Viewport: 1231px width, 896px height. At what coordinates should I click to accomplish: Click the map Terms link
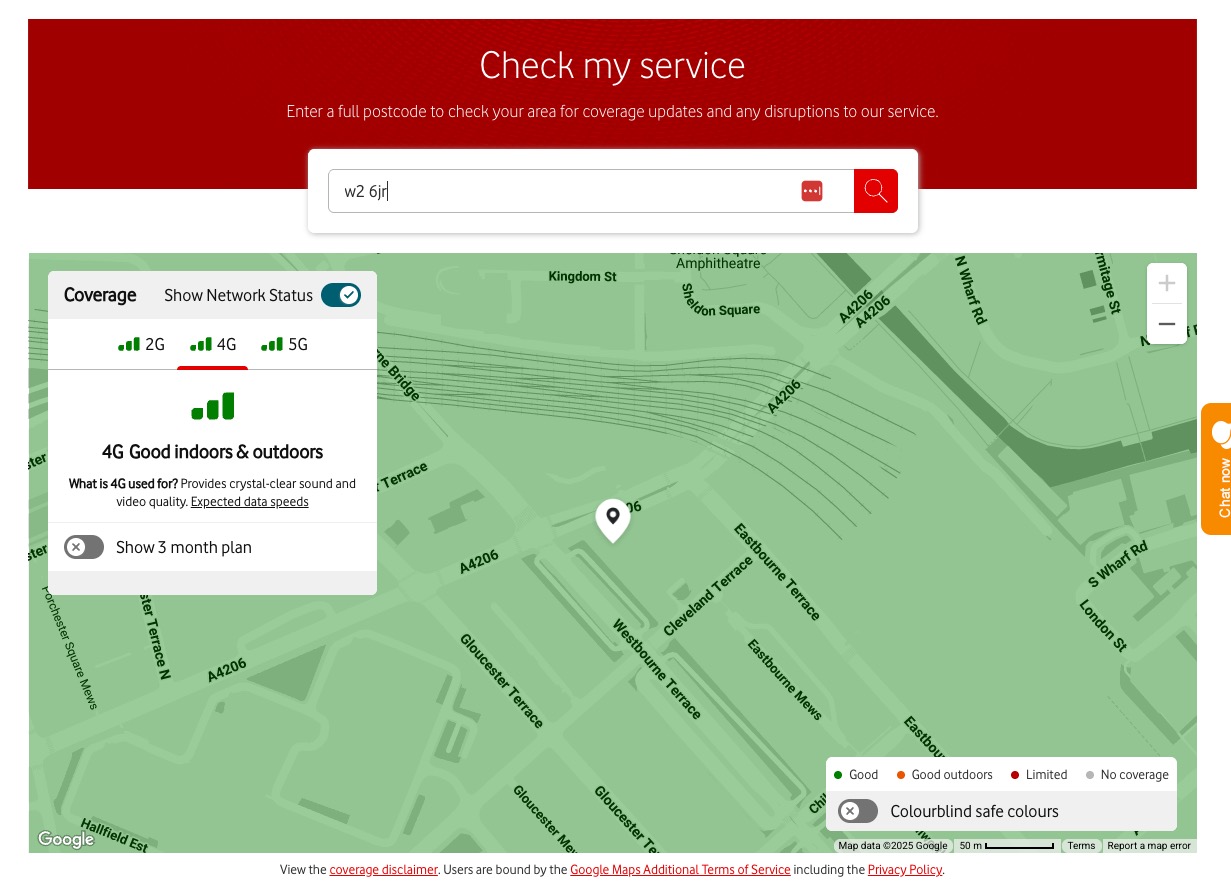coord(1081,846)
